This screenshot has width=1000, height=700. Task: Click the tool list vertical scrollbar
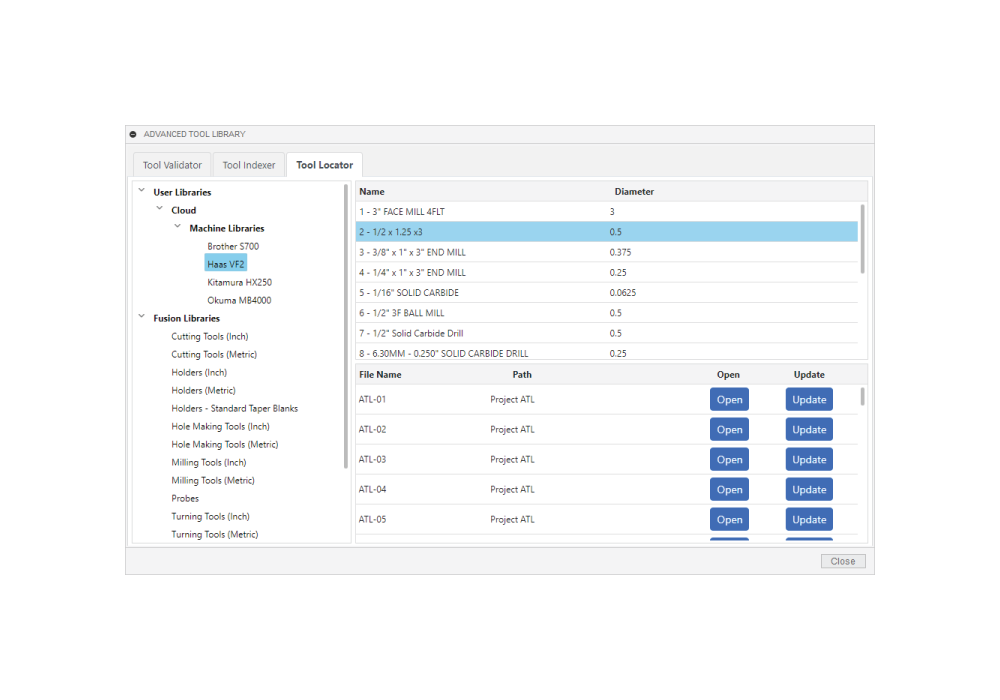pos(862,237)
